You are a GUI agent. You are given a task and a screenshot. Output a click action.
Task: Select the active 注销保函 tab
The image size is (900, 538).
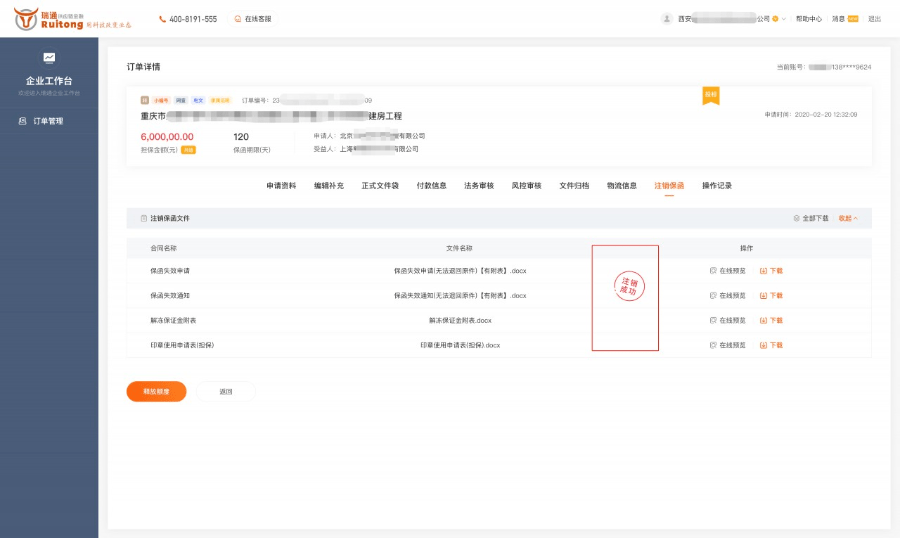tap(669, 185)
